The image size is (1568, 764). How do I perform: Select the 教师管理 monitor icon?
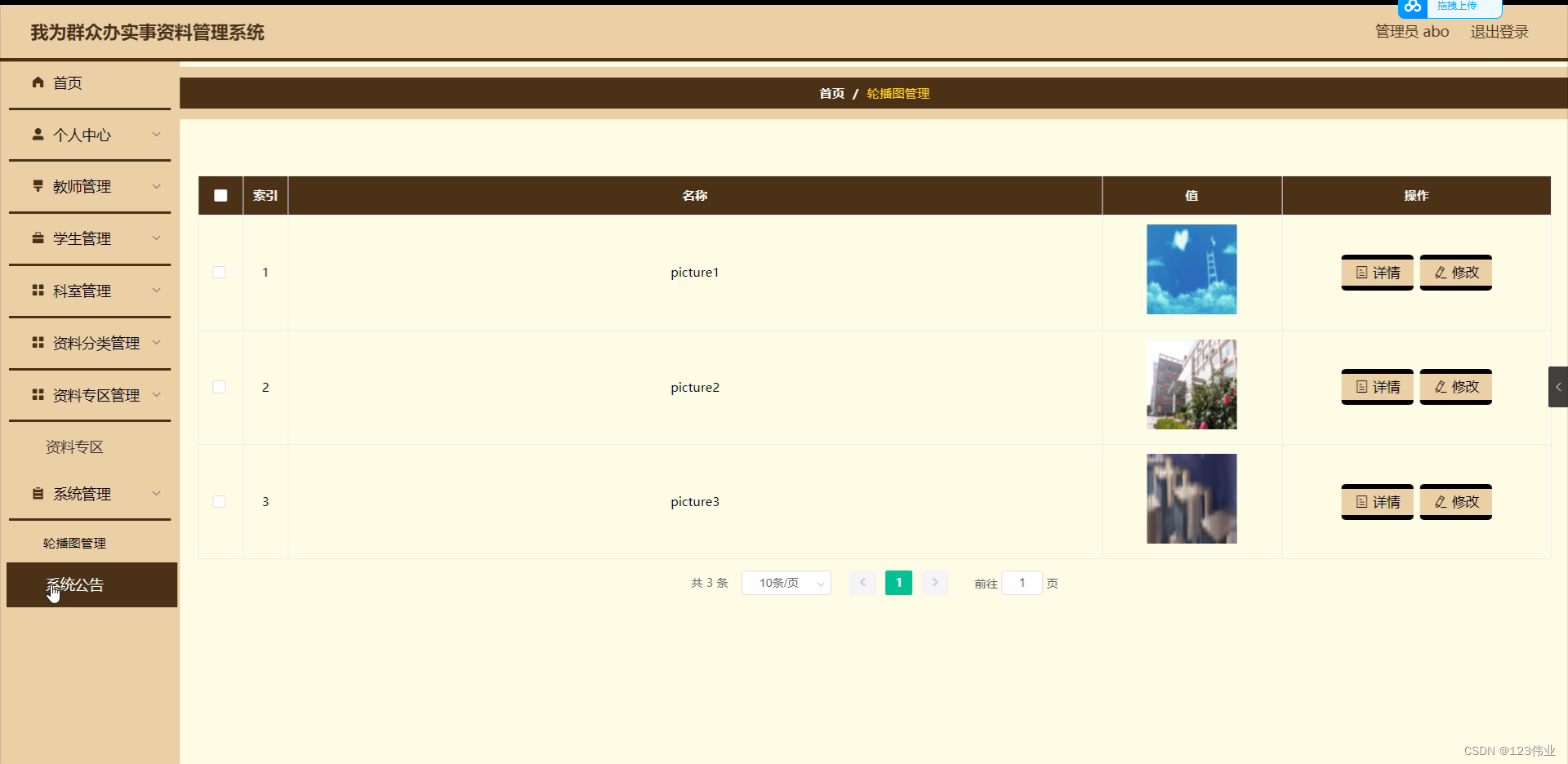pos(37,186)
